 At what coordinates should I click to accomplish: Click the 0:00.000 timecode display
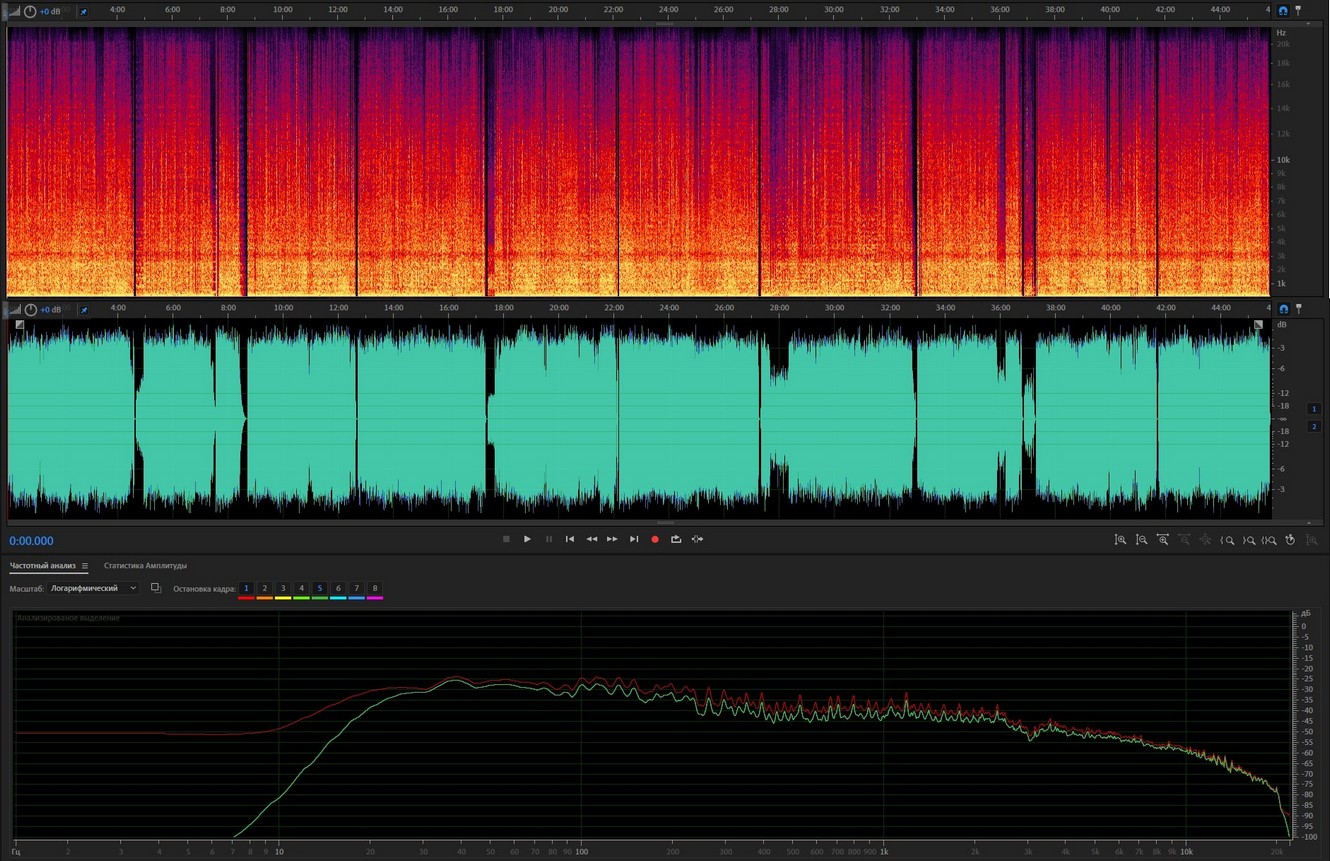pyautogui.click(x=32, y=541)
